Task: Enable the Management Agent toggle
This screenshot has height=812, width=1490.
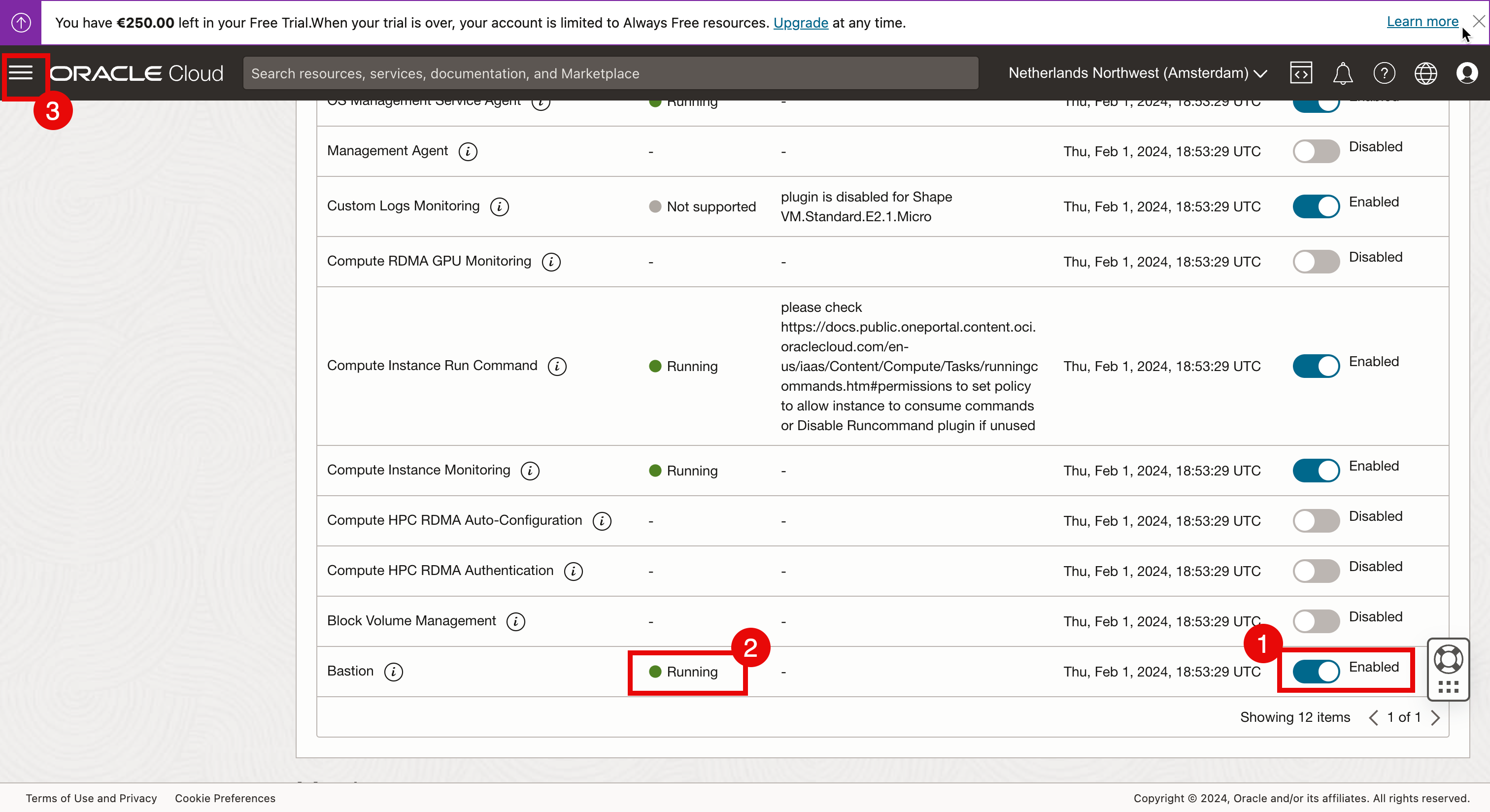Action: click(1316, 152)
